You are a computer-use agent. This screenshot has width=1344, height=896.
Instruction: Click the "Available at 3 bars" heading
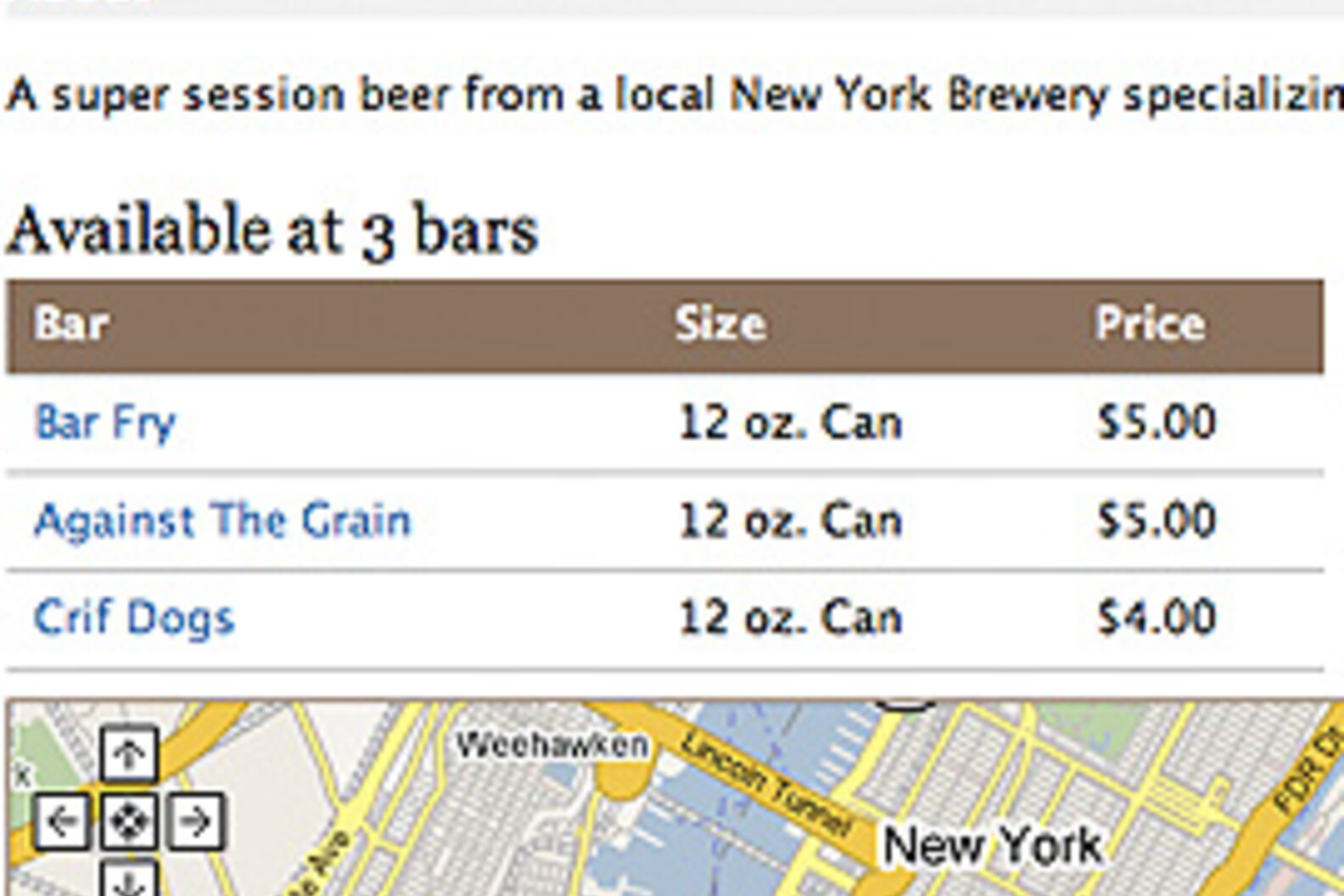point(272,231)
